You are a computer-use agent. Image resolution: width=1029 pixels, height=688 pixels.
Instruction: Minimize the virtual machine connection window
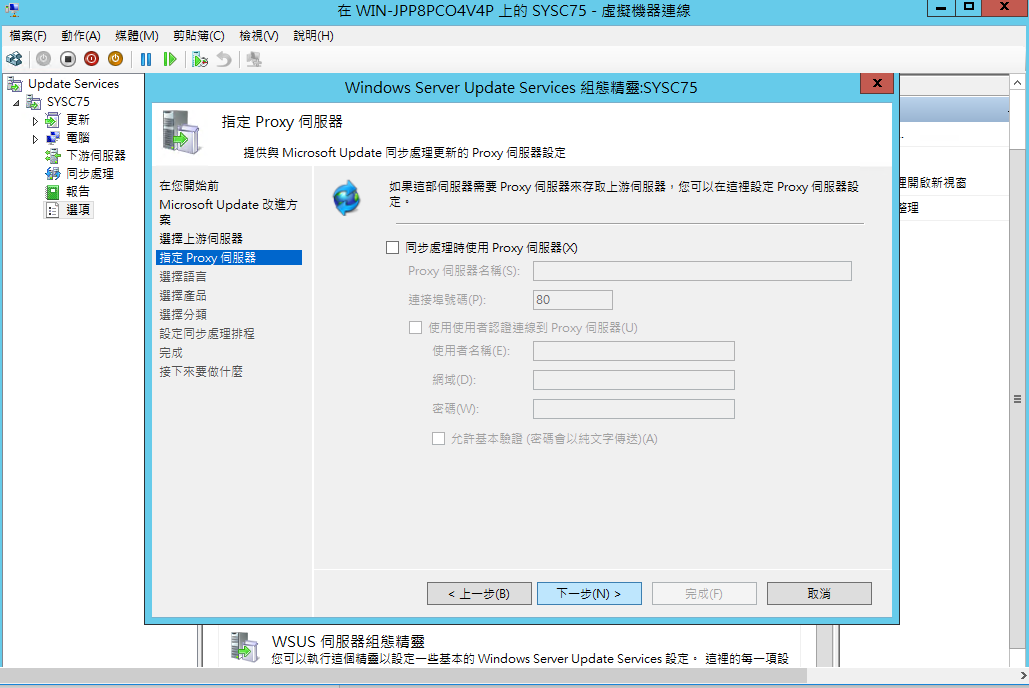point(940,8)
